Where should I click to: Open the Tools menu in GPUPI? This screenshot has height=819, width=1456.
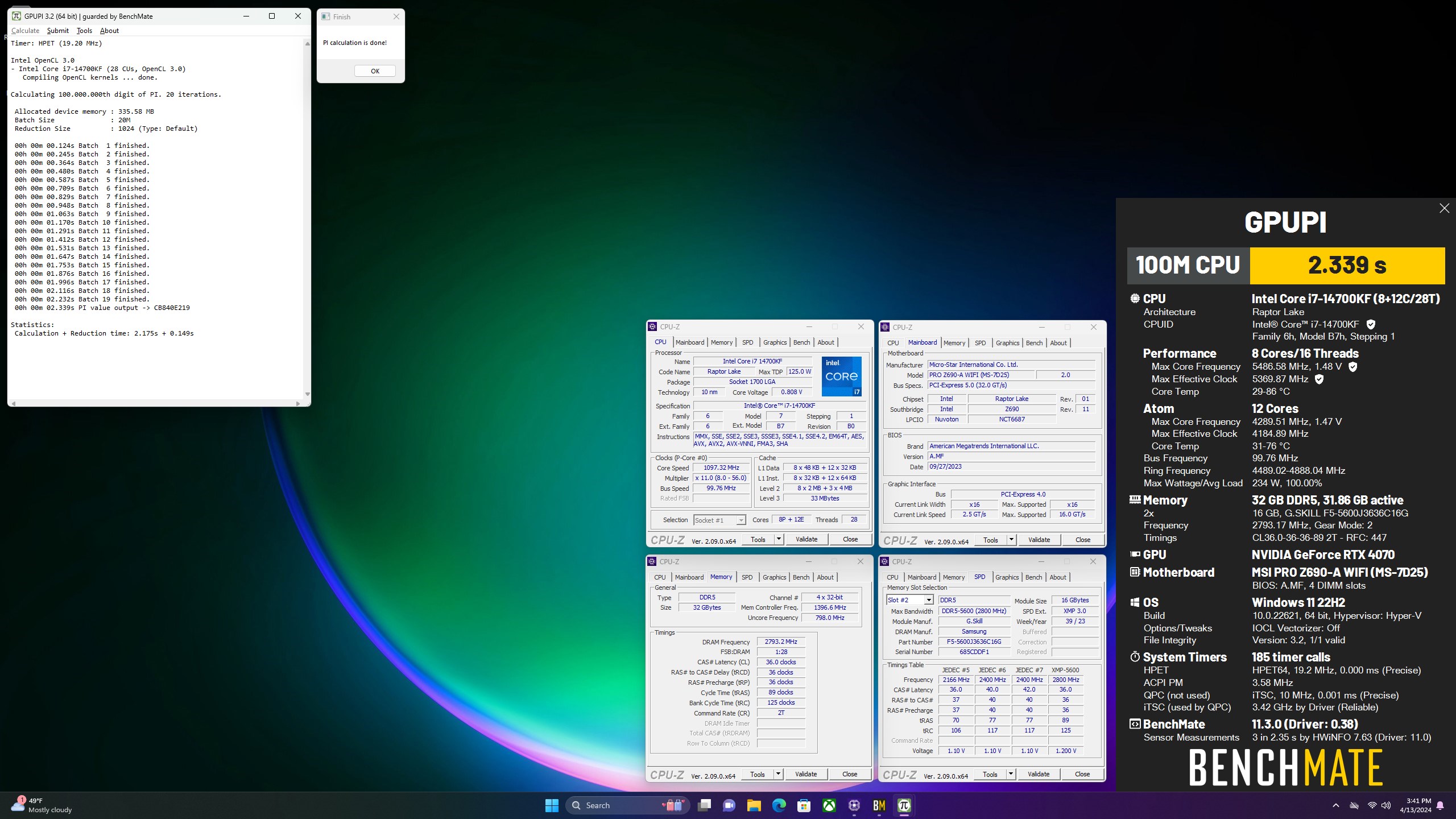[x=84, y=31]
